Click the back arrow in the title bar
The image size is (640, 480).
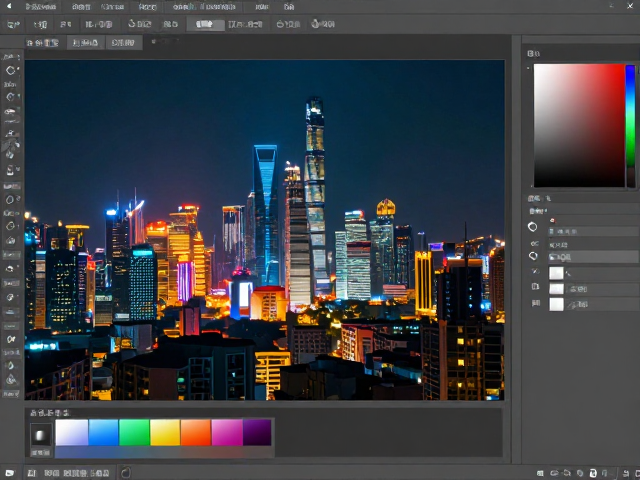point(9,6)
